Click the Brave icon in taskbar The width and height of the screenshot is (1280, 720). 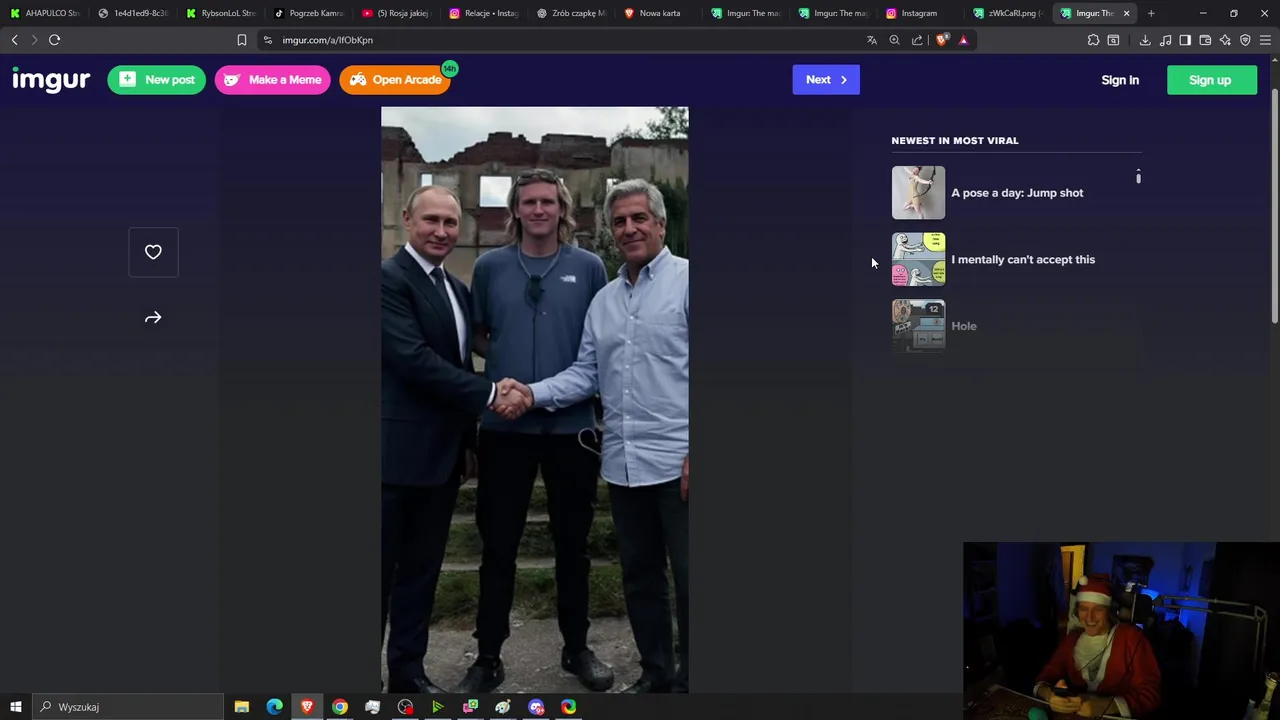(307, 707)
